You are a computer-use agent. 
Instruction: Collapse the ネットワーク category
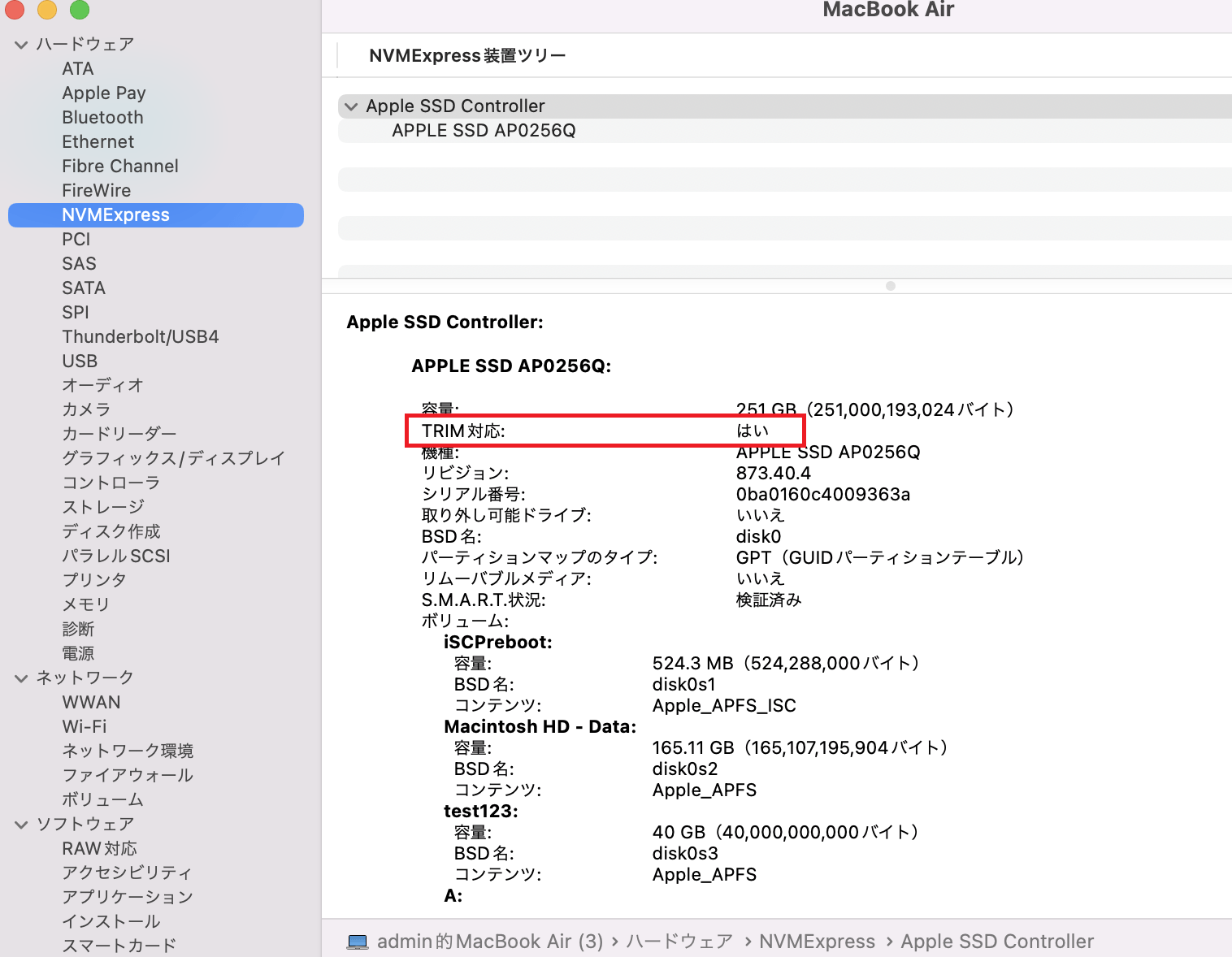pyautogui.click(x=20, y=678)
